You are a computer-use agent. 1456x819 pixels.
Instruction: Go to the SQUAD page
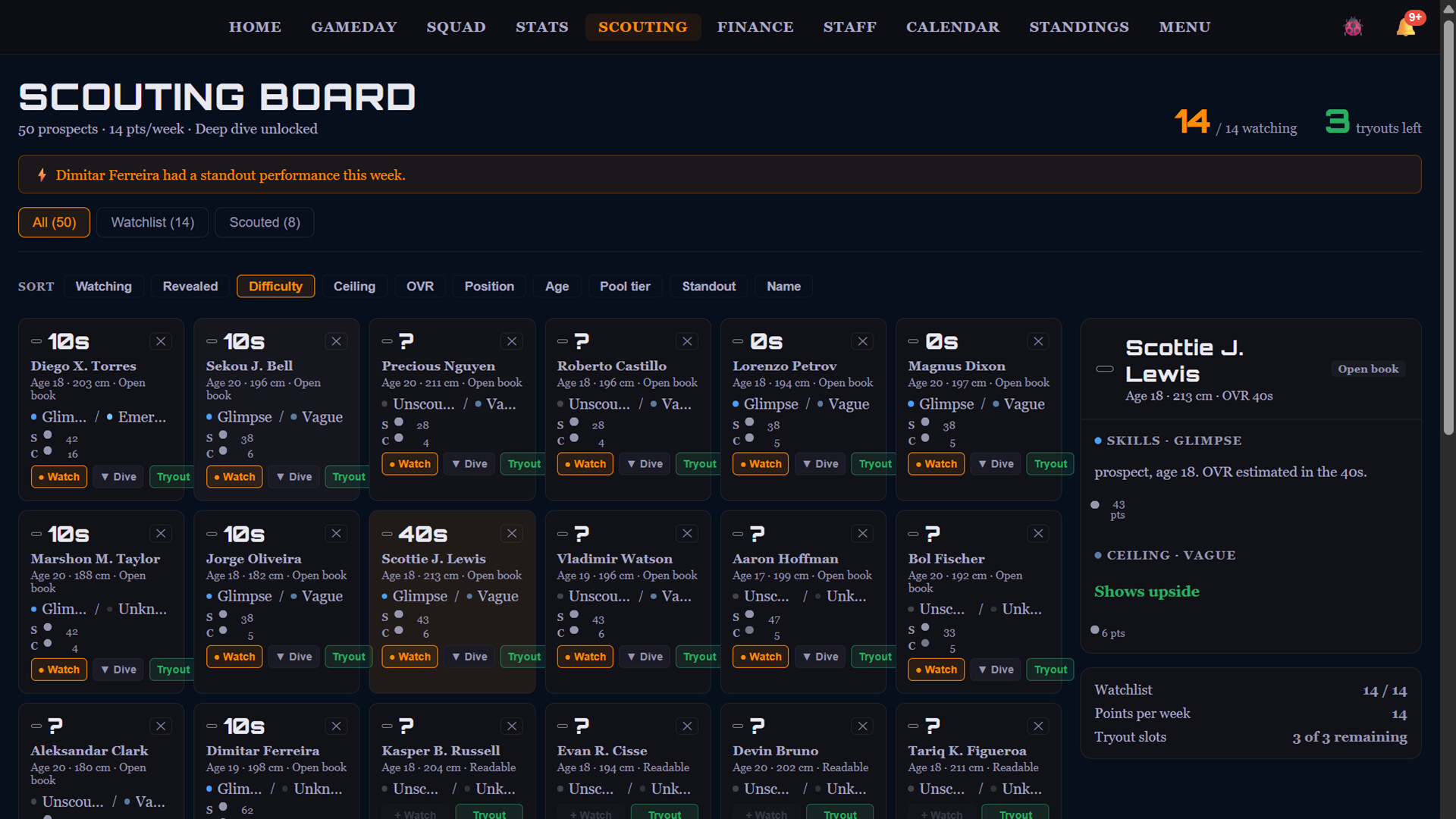click(456, 27)
